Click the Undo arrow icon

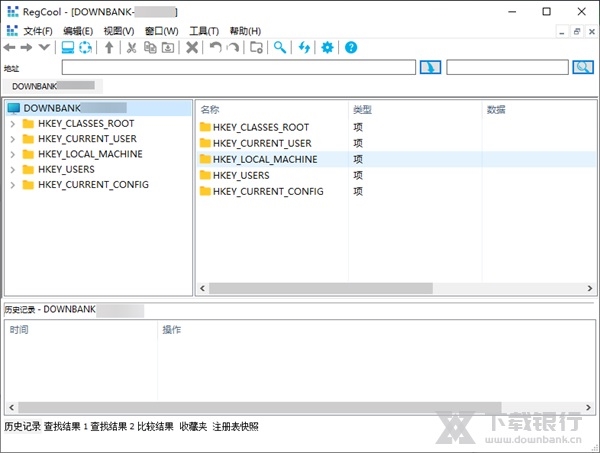[215, 48]
